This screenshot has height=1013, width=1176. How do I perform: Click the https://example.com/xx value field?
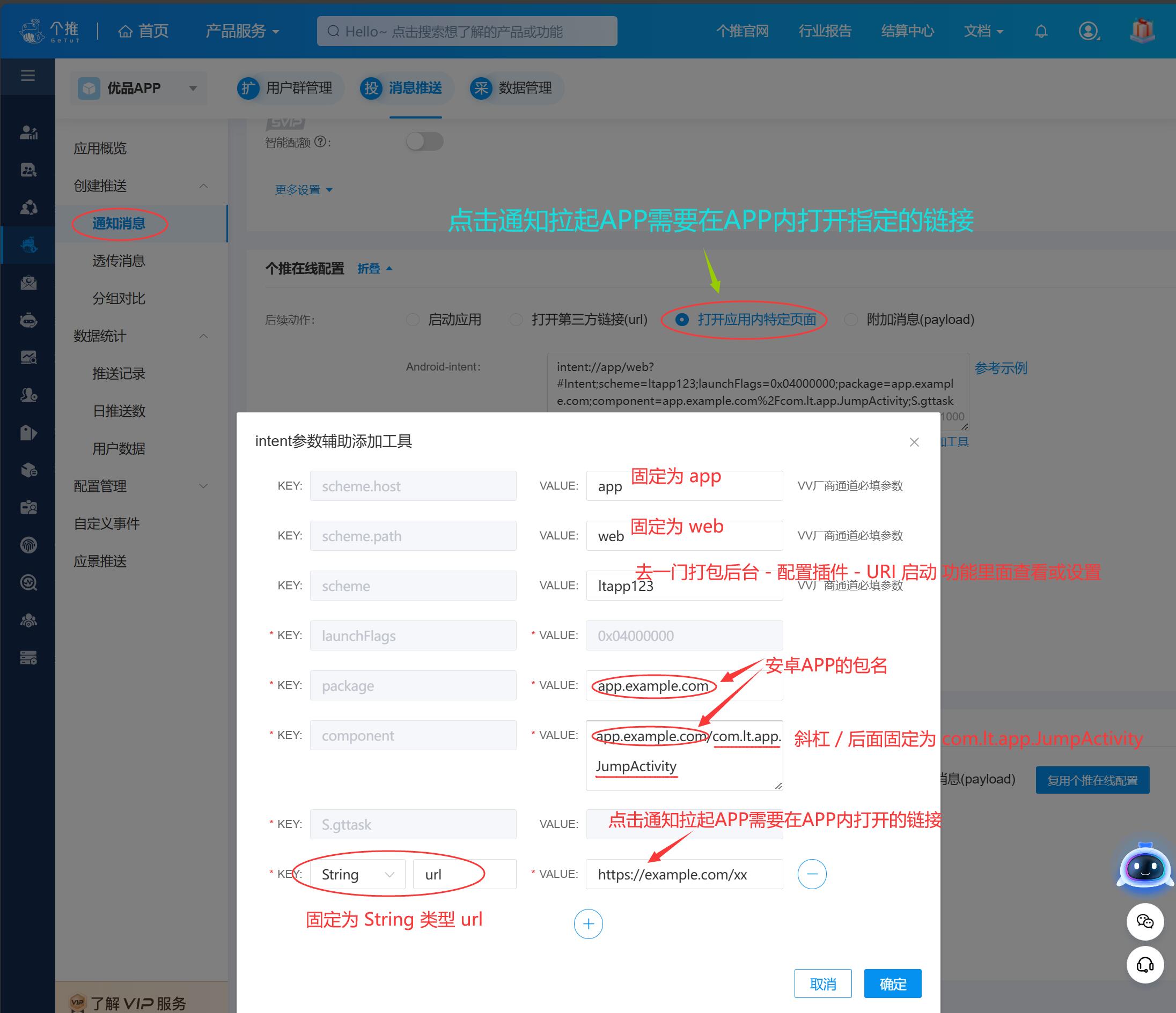click(x=683, y=874)
